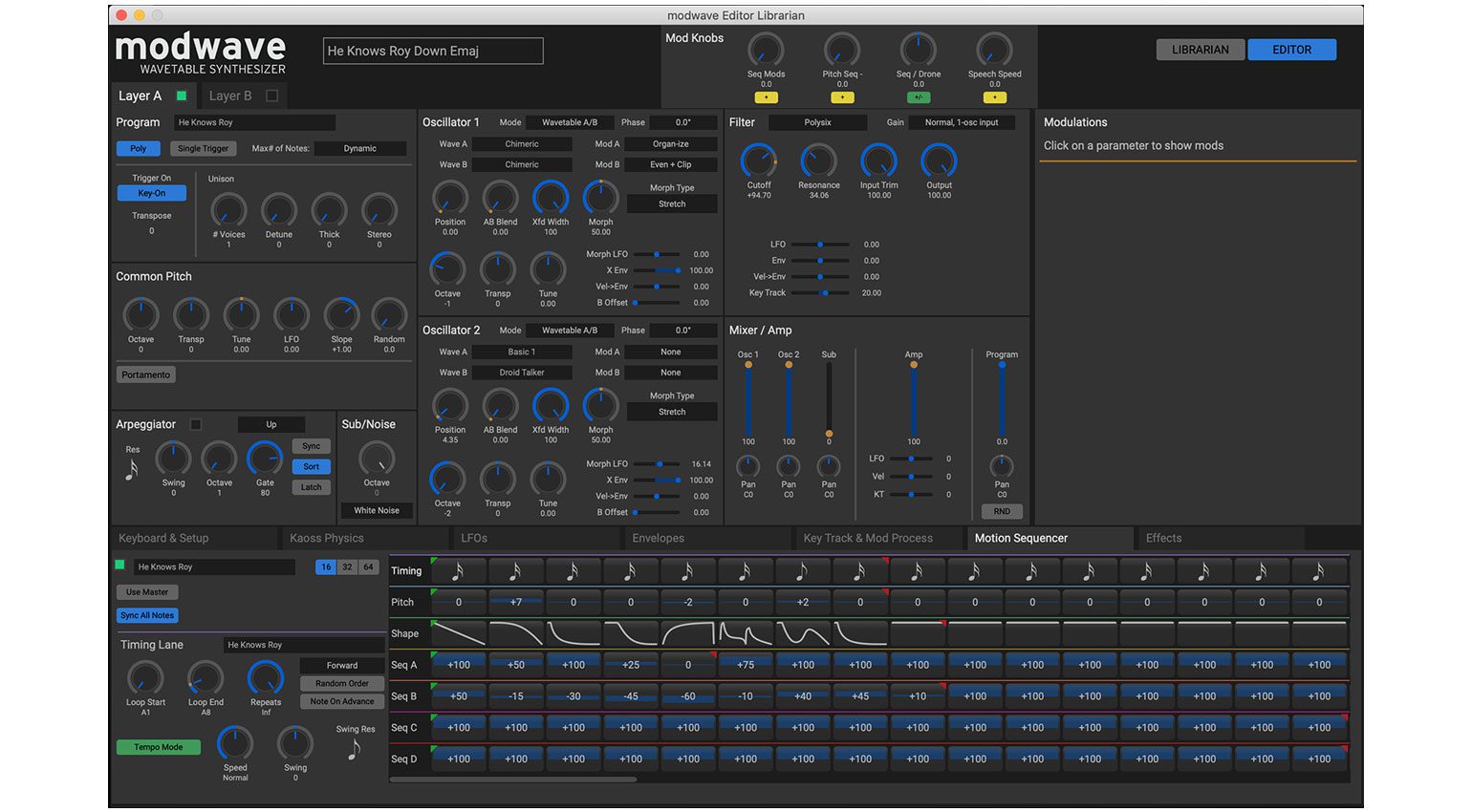Viewport: 1472px width, 812px height.
Task: Toggle Single Trigger mode
Action: pos(204,148)
